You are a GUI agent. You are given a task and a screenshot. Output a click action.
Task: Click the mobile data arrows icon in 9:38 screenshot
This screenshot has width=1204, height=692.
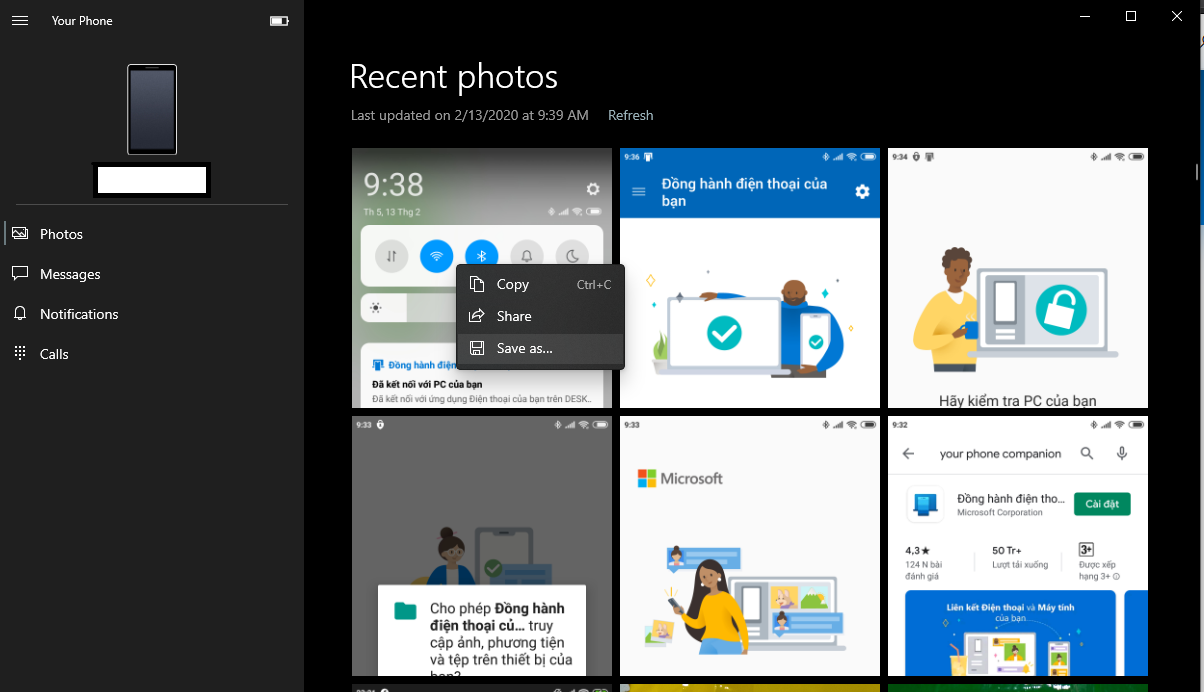point(391,256)
